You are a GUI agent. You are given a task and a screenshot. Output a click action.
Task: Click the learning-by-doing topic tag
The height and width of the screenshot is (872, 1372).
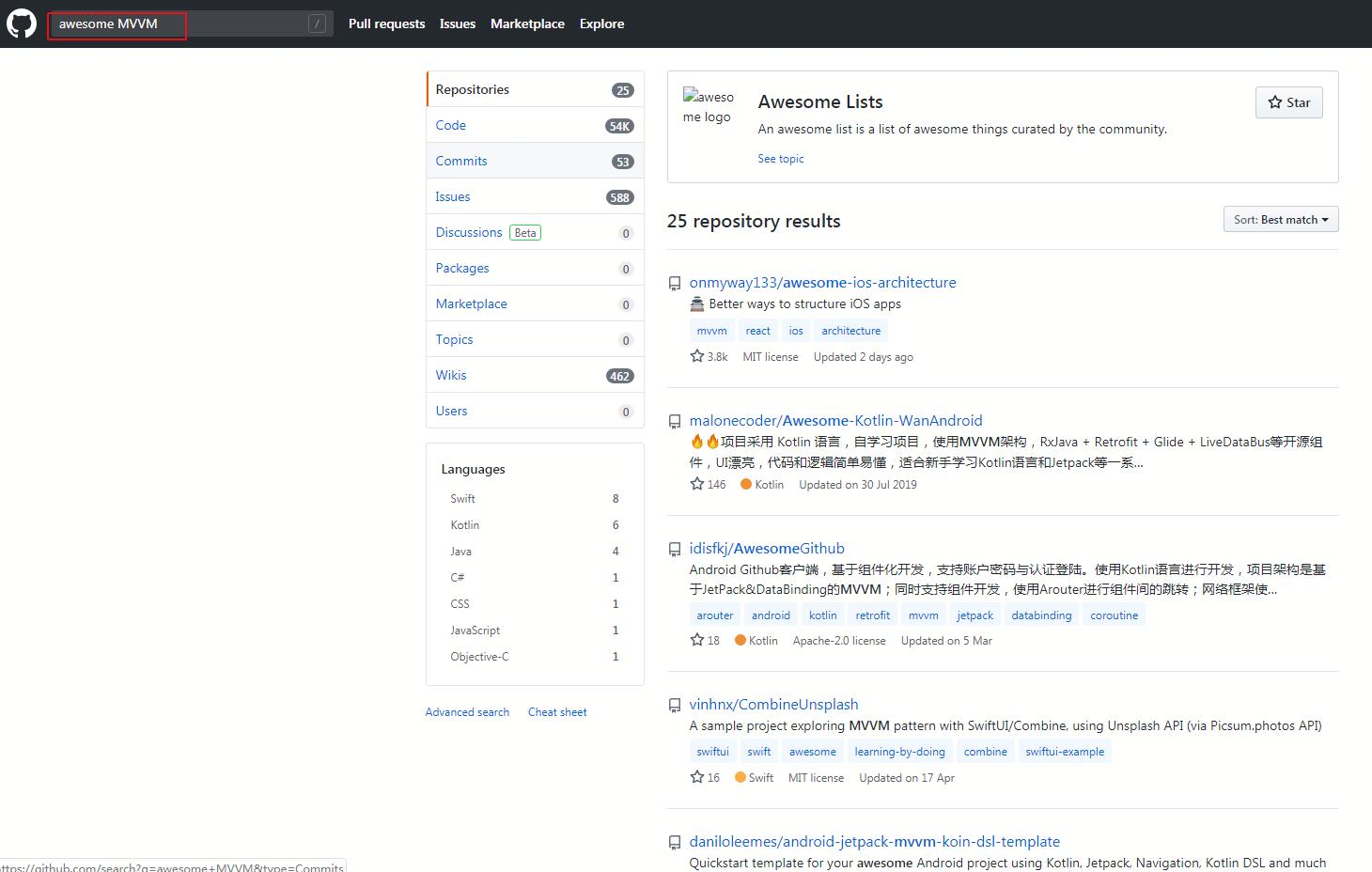(899, 752)
